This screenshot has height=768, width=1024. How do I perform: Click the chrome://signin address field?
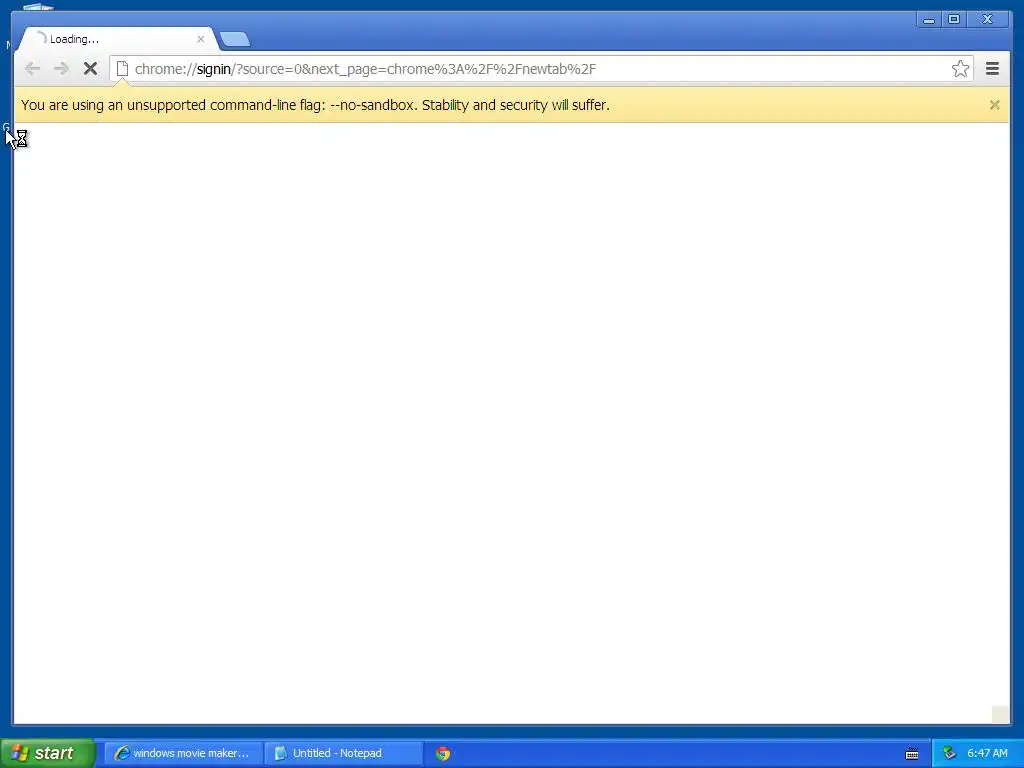click(x=541, y=69)
